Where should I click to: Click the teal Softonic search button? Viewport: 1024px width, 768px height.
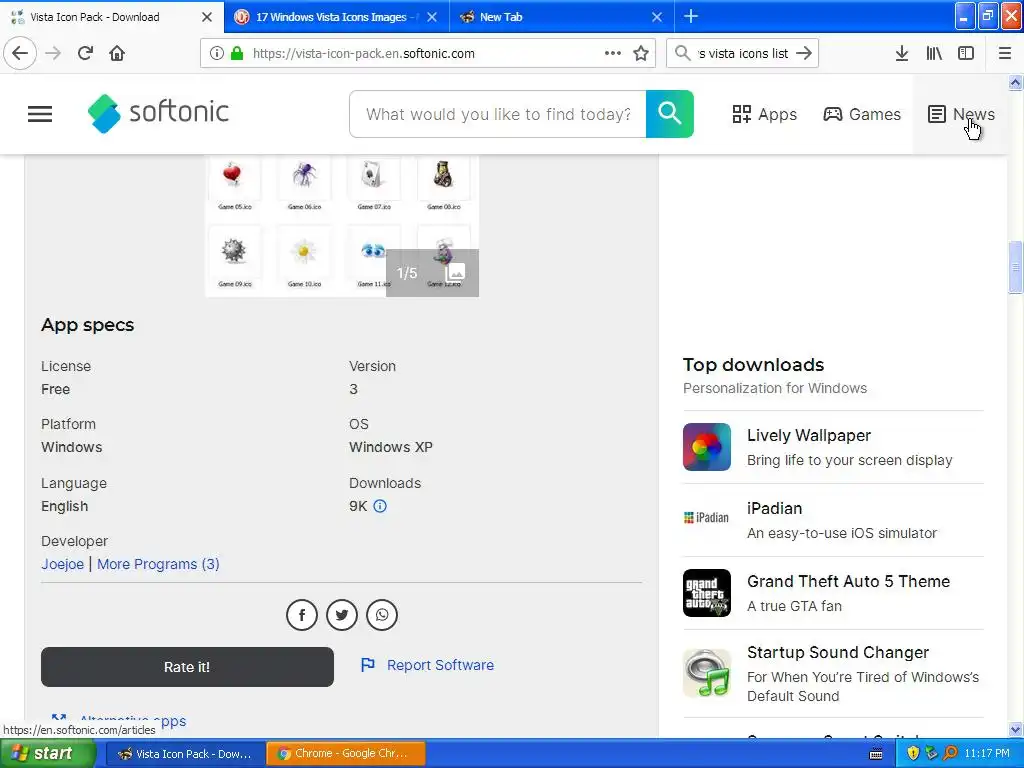click(669, 114)
